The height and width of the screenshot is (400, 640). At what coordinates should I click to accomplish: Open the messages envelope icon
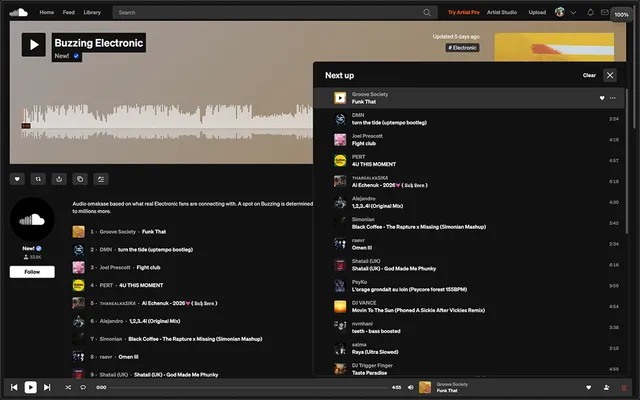tap(604, 13)
